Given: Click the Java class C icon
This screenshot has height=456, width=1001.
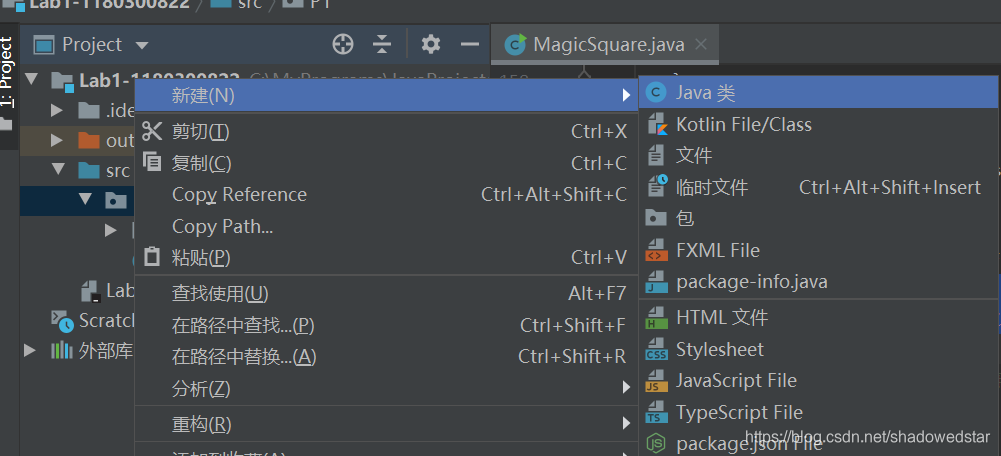Looking at the screenshot, I should tap(656, 93).
